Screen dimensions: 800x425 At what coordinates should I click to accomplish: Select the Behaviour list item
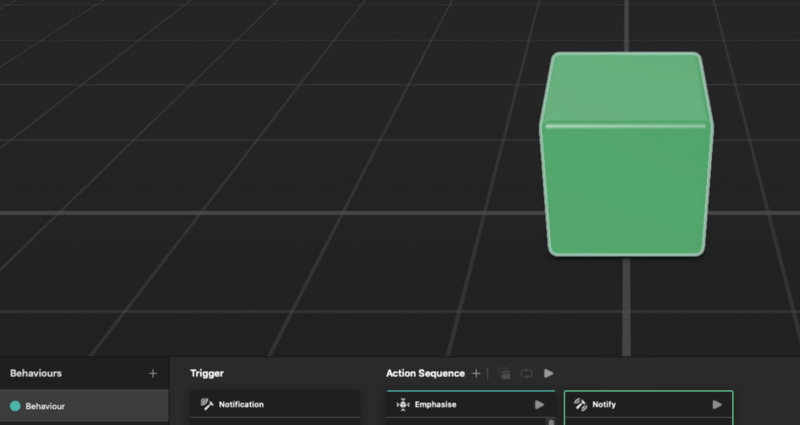[84, 406]
